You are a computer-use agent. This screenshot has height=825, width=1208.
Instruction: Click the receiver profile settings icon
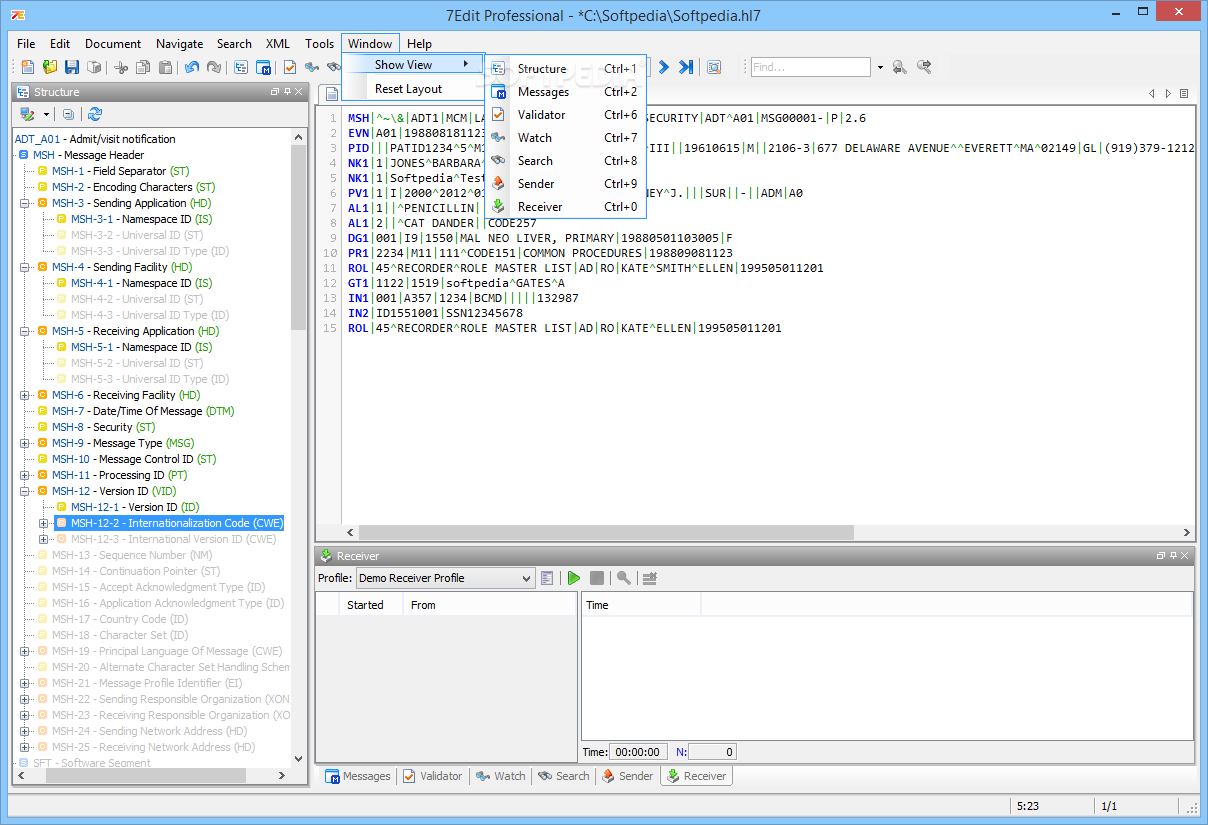click(x=547, y=578)
